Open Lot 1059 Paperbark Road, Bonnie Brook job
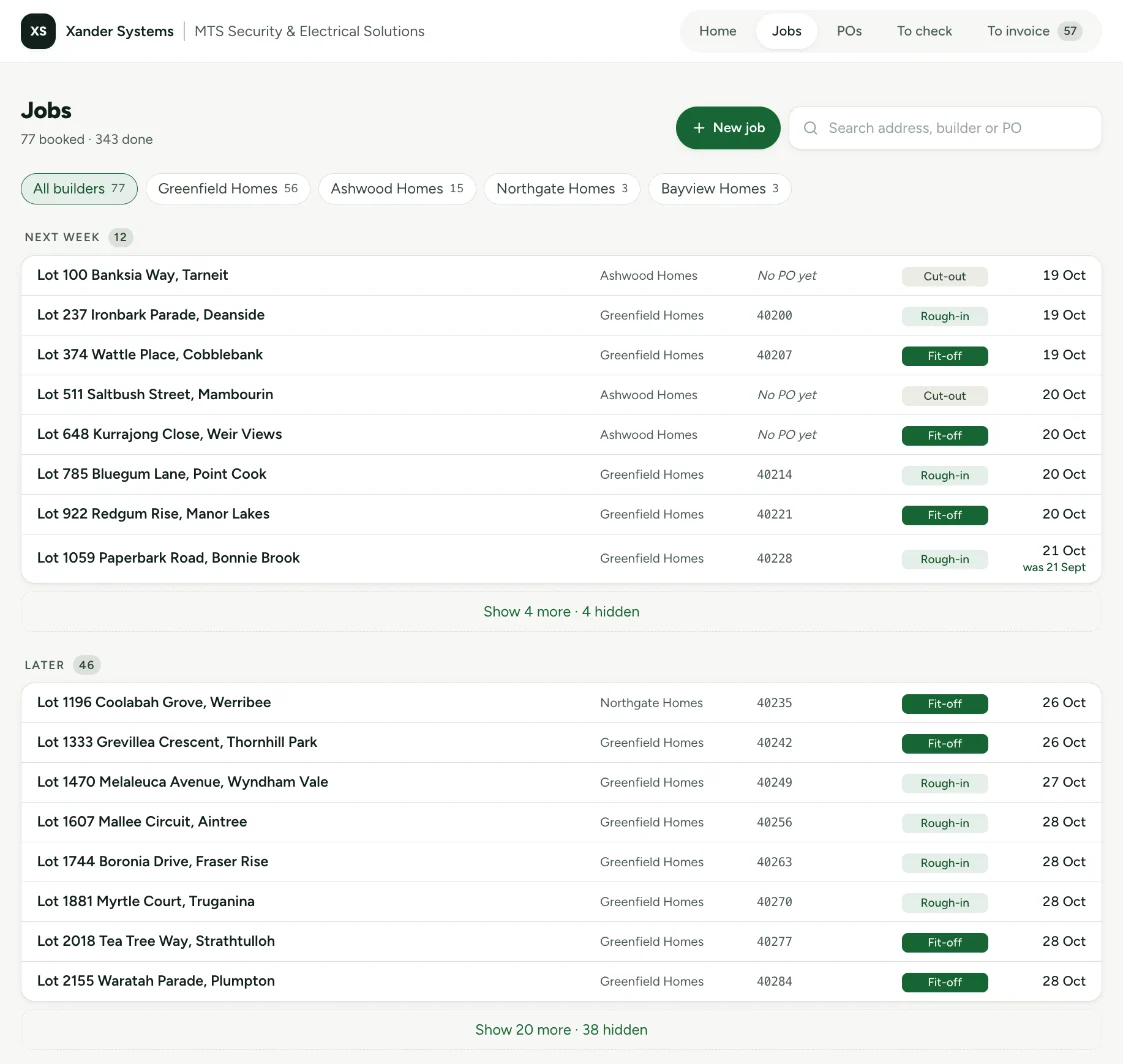The height and width of the screenshot is (1064, 1123). 562,558
